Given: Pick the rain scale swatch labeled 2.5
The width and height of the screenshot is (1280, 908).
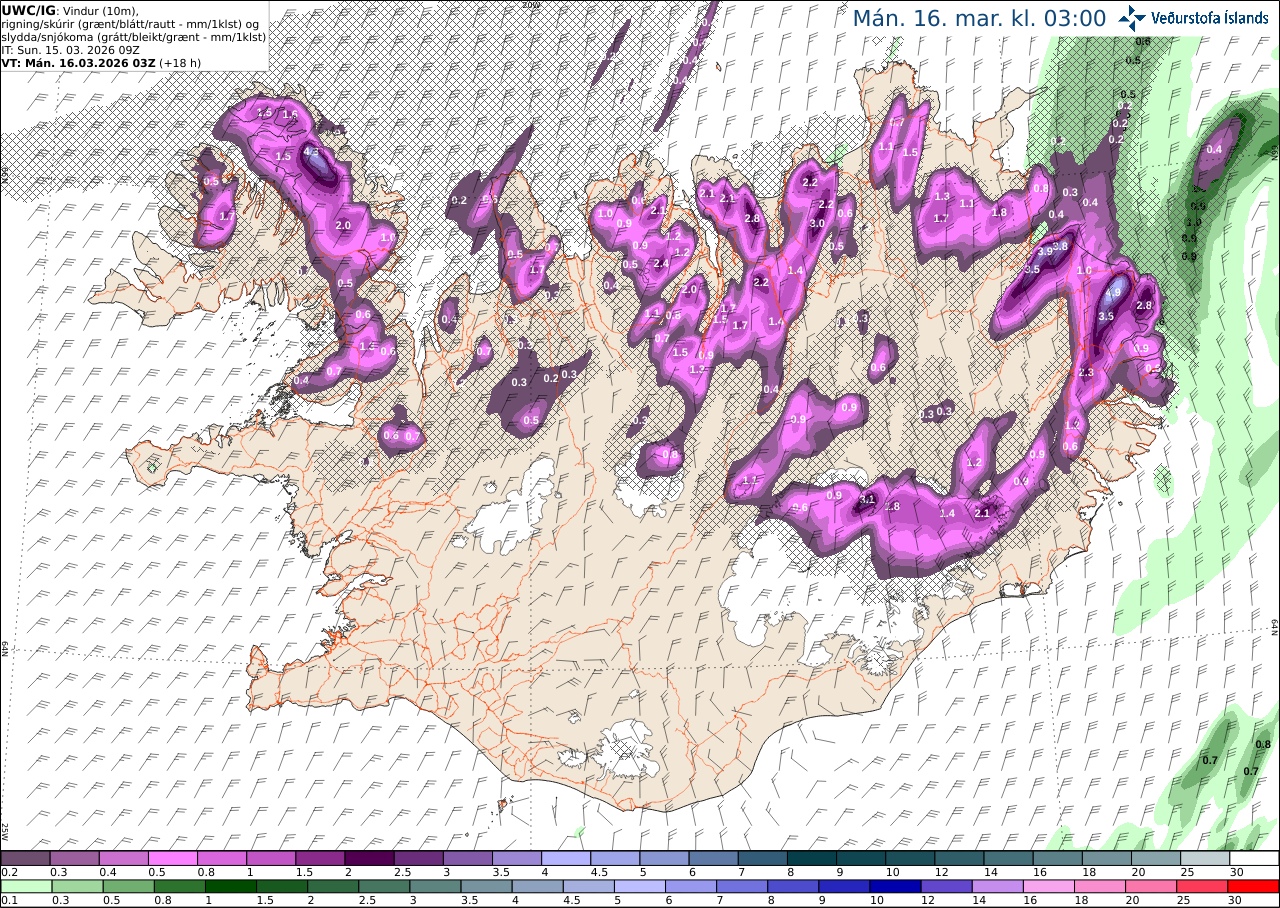Looking at the screenshot, I should [385, 886].
